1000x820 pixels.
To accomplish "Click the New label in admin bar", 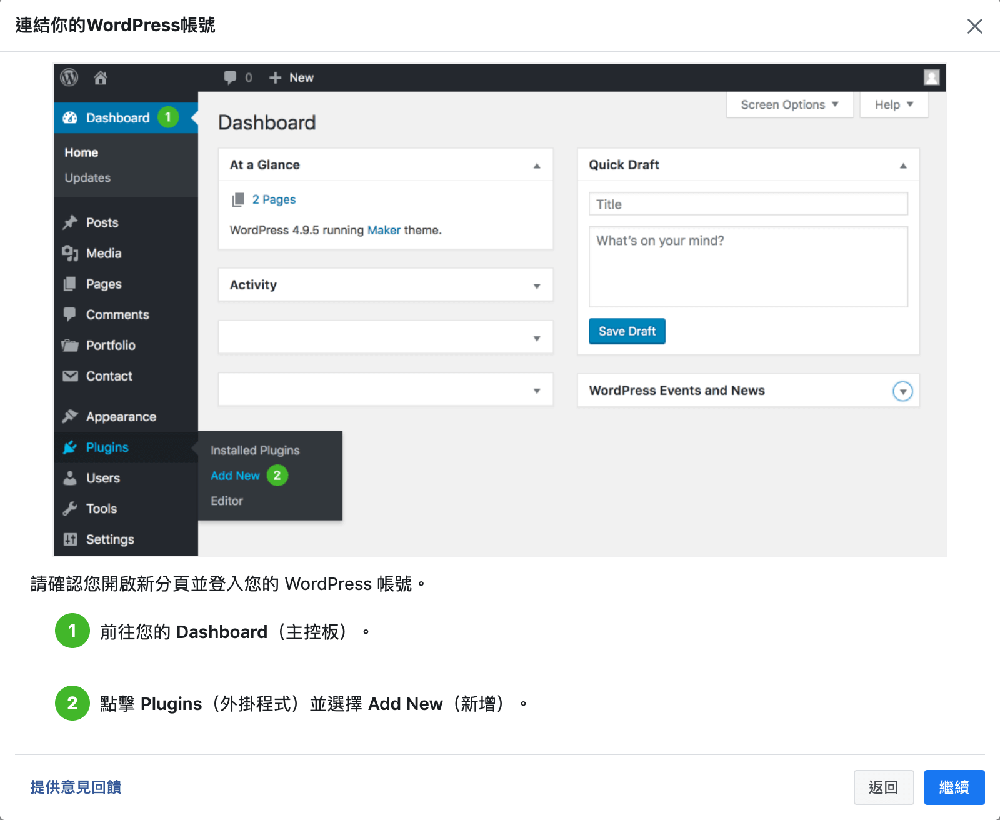I will click(301, 78).
